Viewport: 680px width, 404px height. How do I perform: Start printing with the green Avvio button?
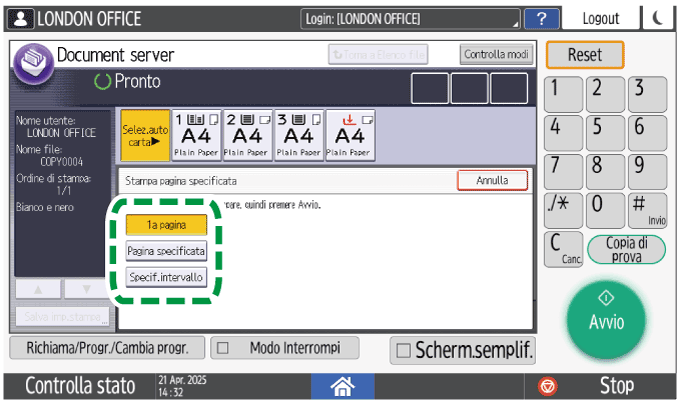(x=606, y=319)
